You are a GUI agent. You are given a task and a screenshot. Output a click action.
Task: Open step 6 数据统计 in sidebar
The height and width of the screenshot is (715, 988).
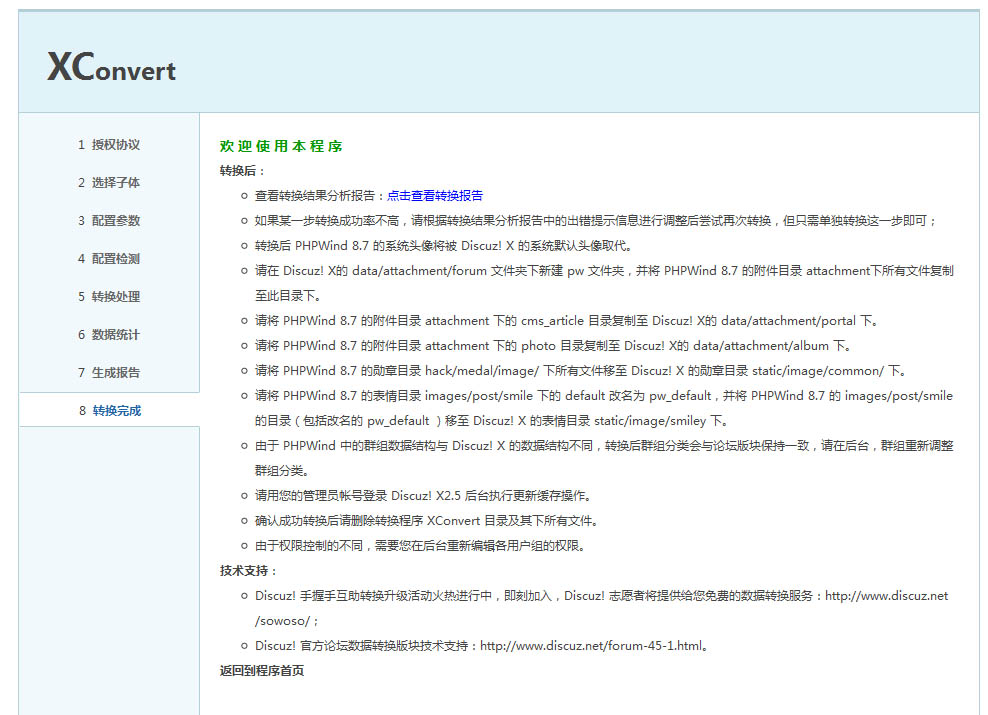coord(109,335)
